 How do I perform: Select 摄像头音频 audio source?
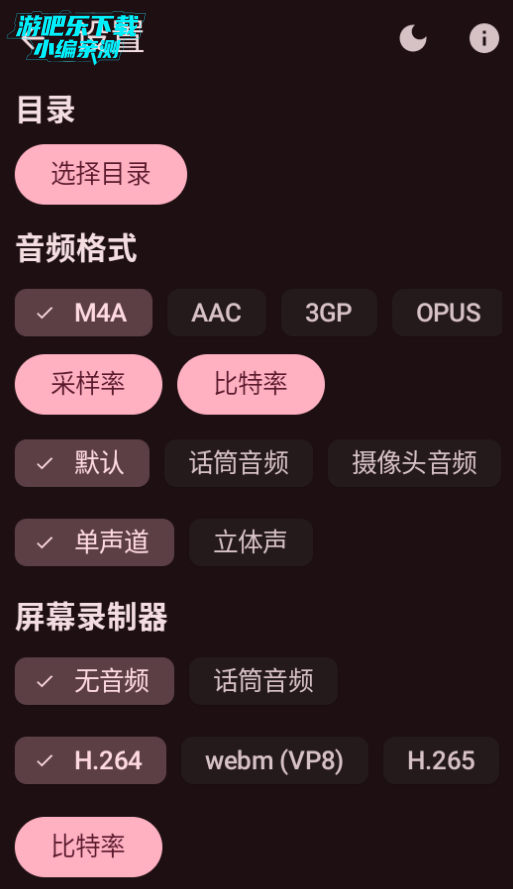coord(414,463)
